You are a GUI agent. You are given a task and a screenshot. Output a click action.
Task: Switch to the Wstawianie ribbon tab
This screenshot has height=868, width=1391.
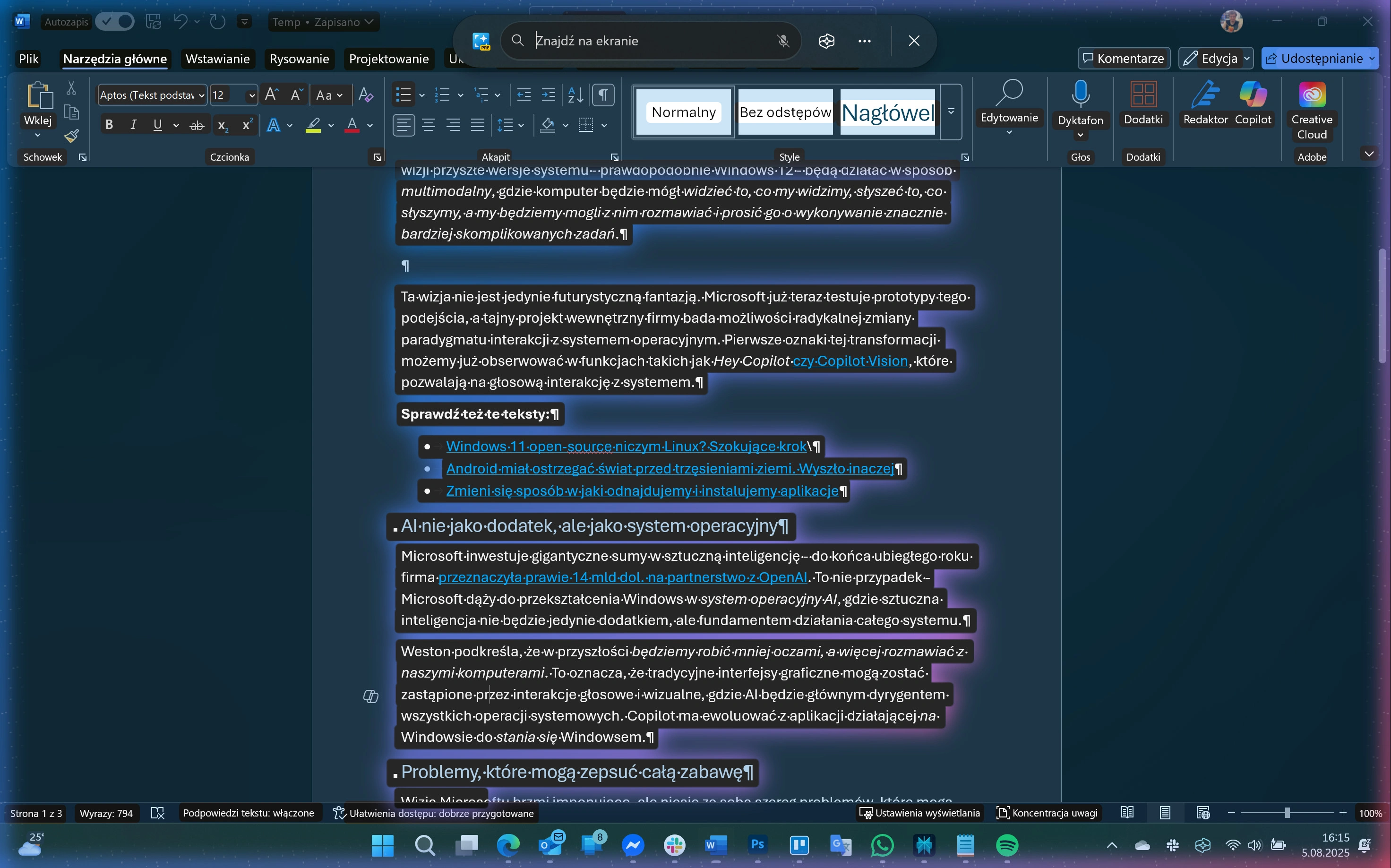[x=217, y=59]
